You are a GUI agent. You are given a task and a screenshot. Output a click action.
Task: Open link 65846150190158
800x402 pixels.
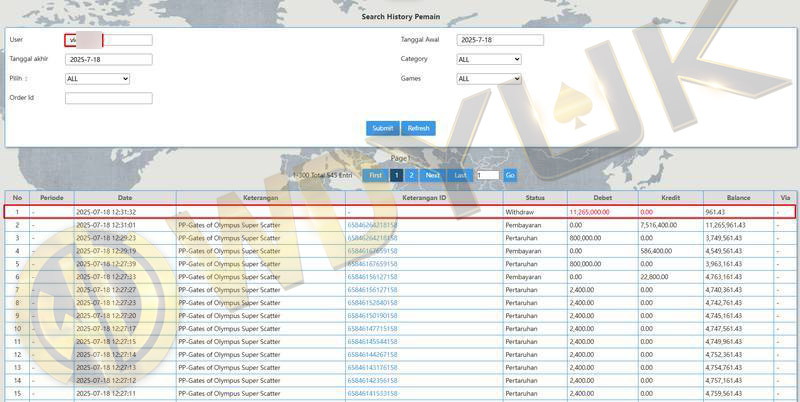[372, 316]
